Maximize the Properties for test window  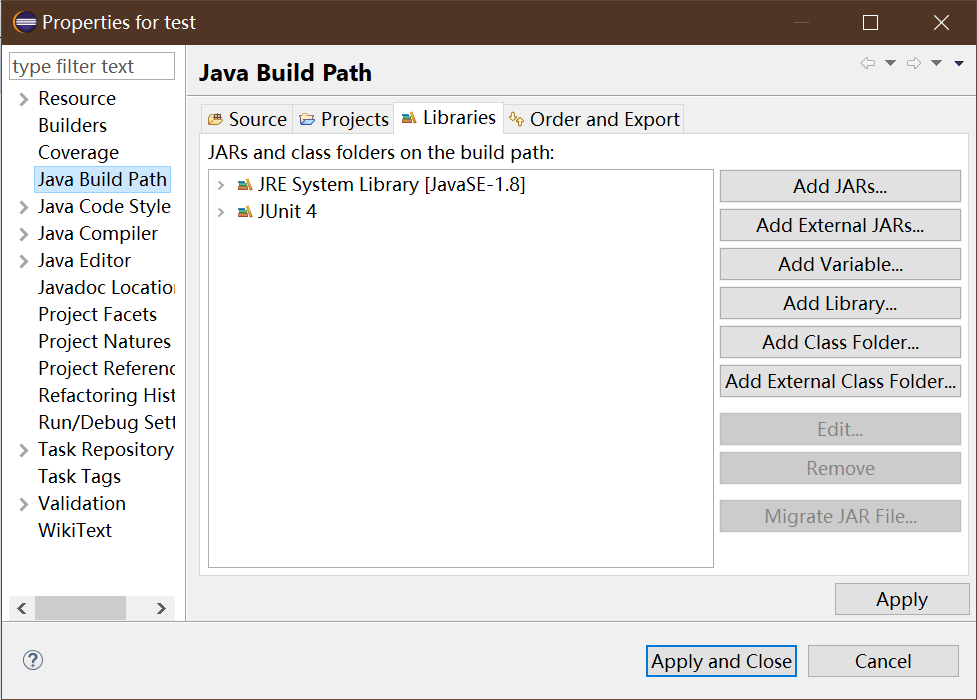[x=870, y=22]
